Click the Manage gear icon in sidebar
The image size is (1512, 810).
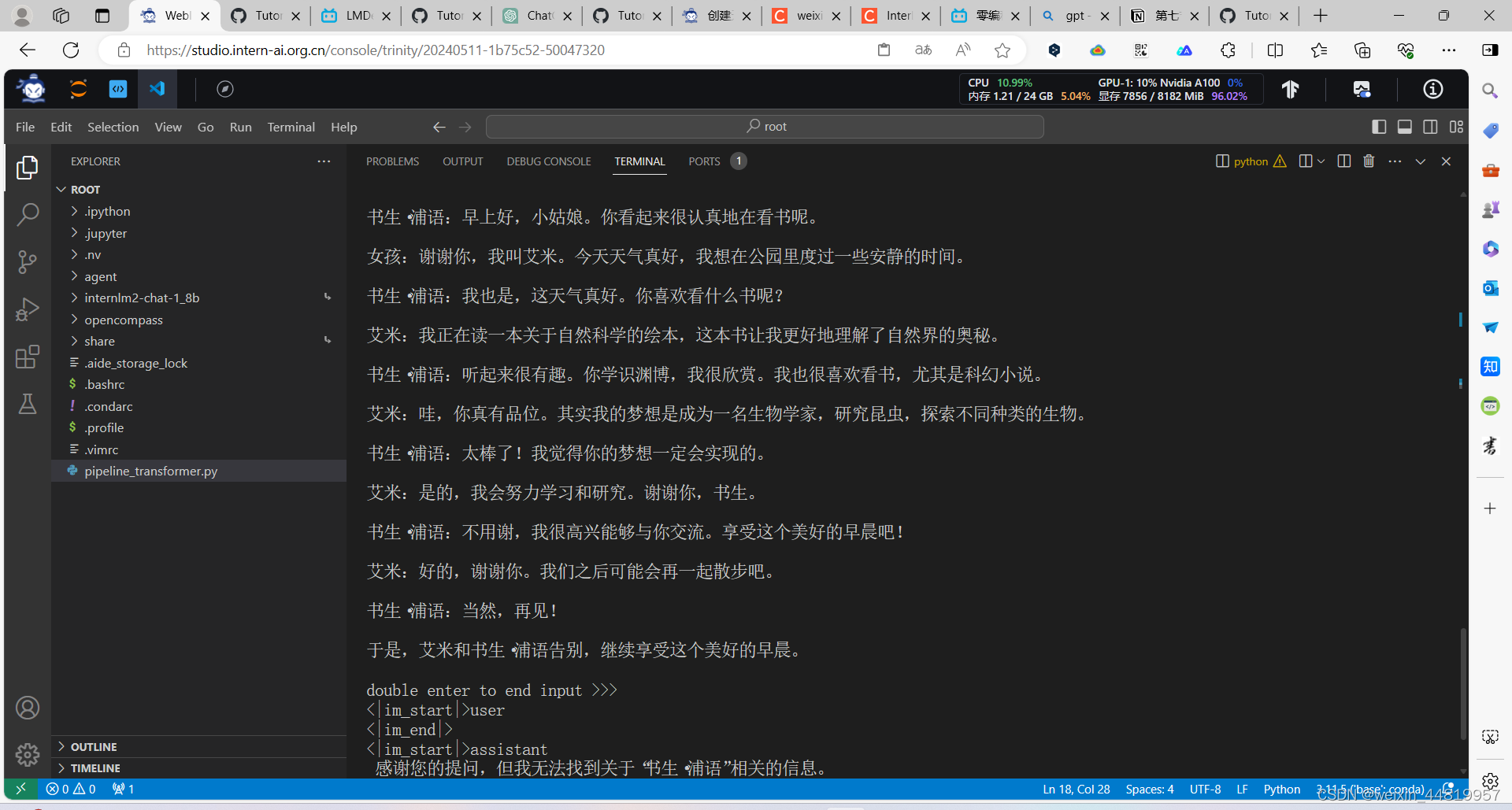[28, 754]
